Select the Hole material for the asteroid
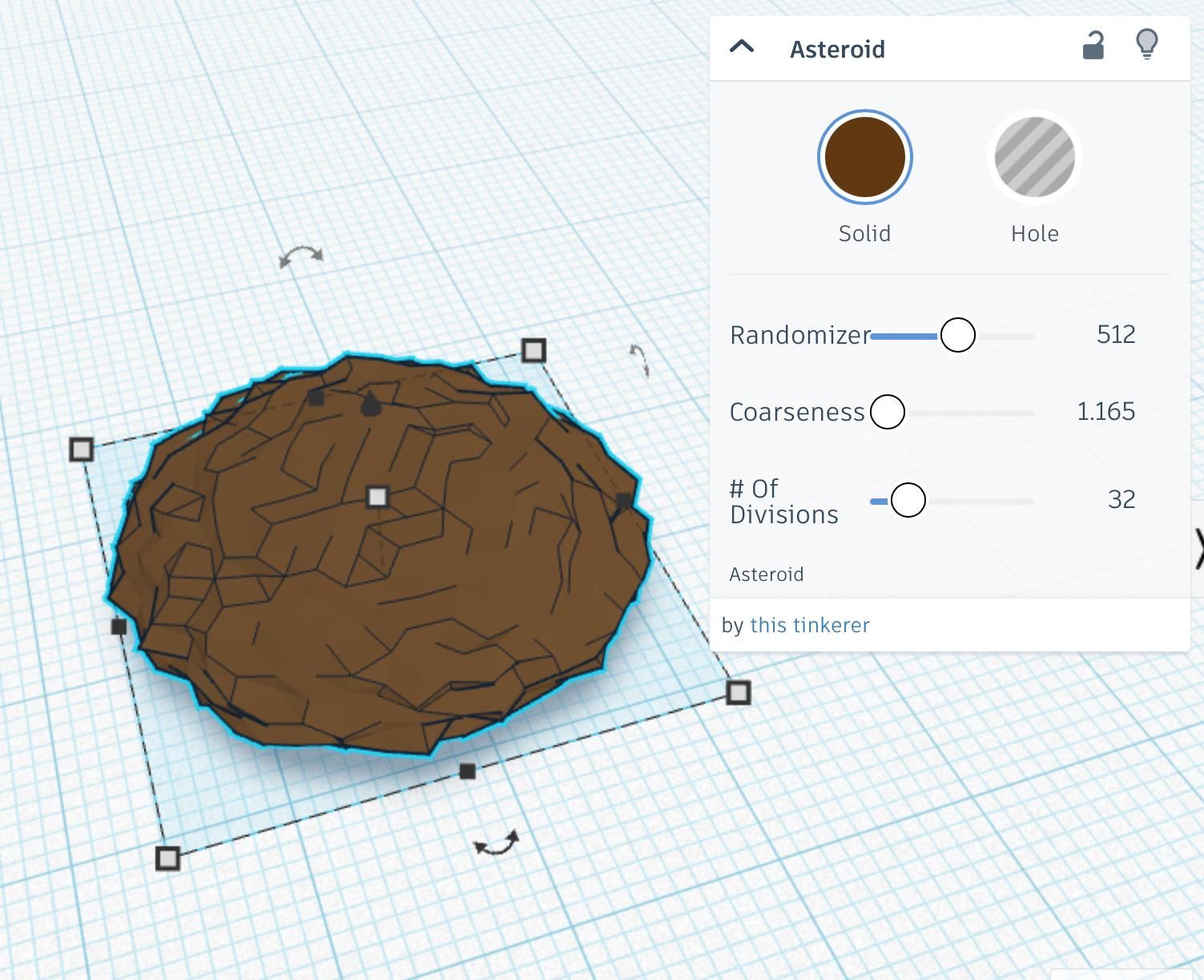1204x980 pixels. [1034, 156]
